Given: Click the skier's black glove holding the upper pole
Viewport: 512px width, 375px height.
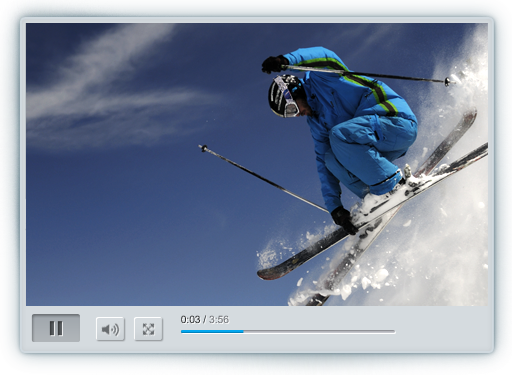Looking at the screenshot, I should point(274,64).
